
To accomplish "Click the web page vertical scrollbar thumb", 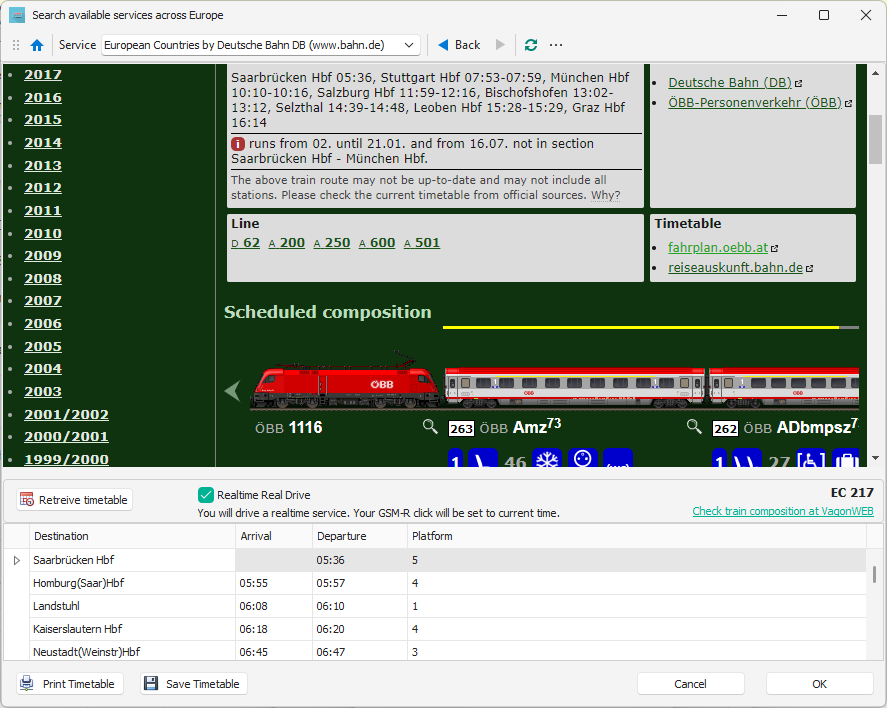I will (875, 139).
